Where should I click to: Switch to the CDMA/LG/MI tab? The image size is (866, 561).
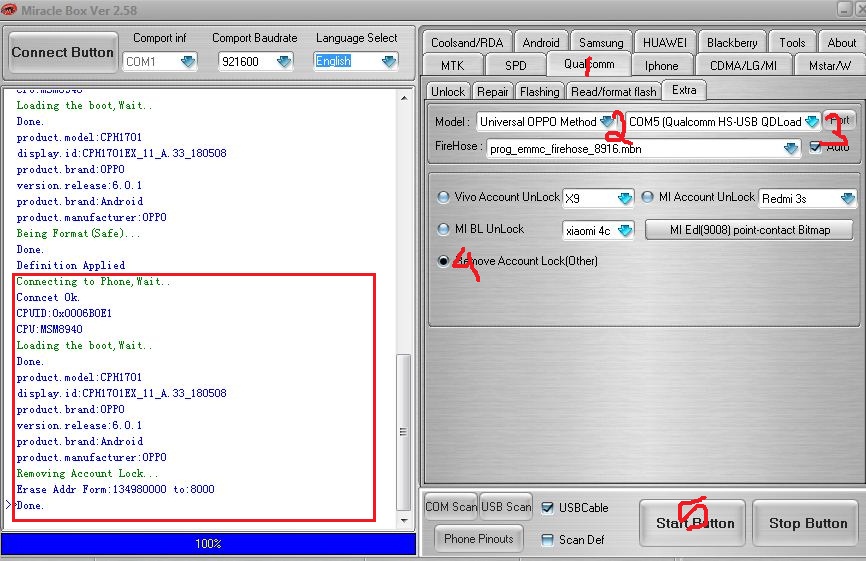click(743, 66)
